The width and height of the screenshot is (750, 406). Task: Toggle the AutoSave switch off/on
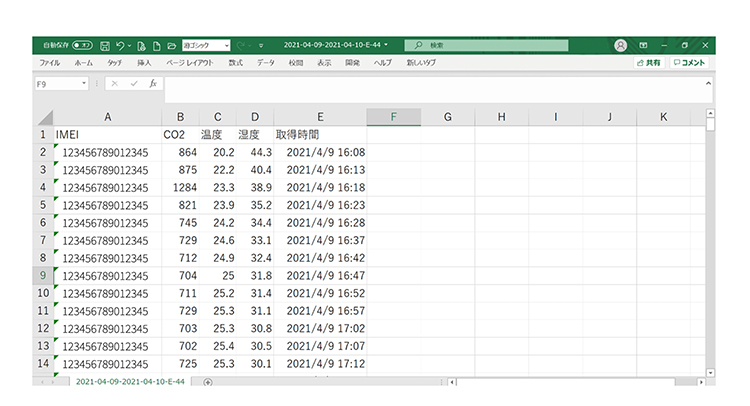tap(82, 45)
